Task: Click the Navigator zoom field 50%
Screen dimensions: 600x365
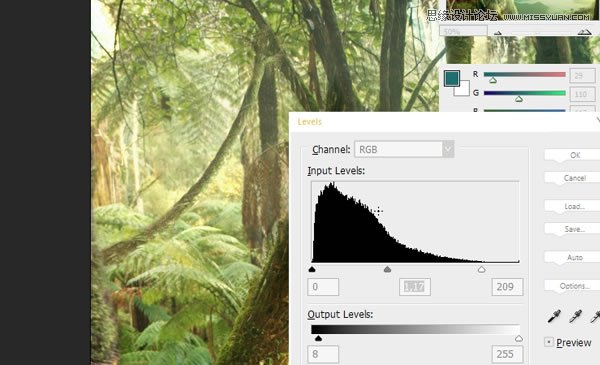Action: pos(463,31)
